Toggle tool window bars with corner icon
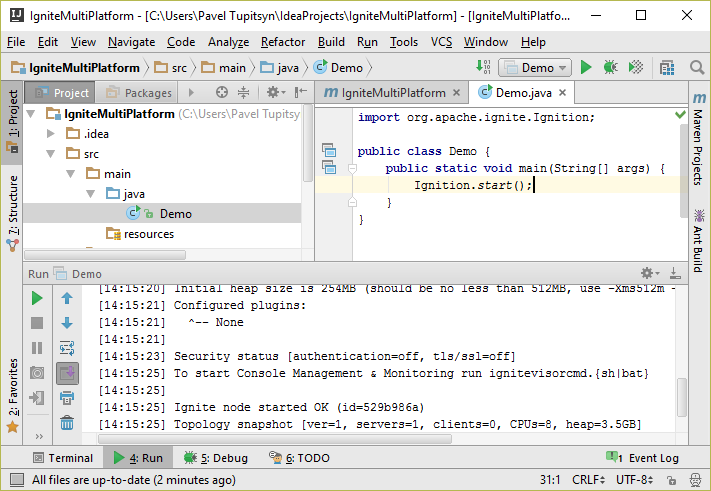This screenshot has width=711, height=491. pos(17,480)
